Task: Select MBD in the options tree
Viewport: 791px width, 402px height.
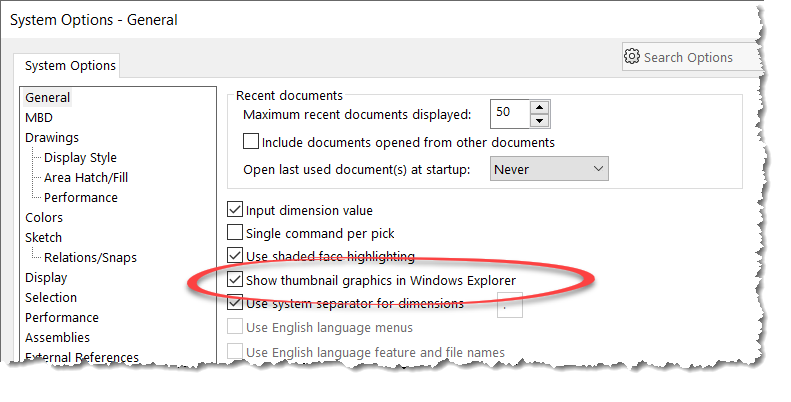Action: pos(39,118)
